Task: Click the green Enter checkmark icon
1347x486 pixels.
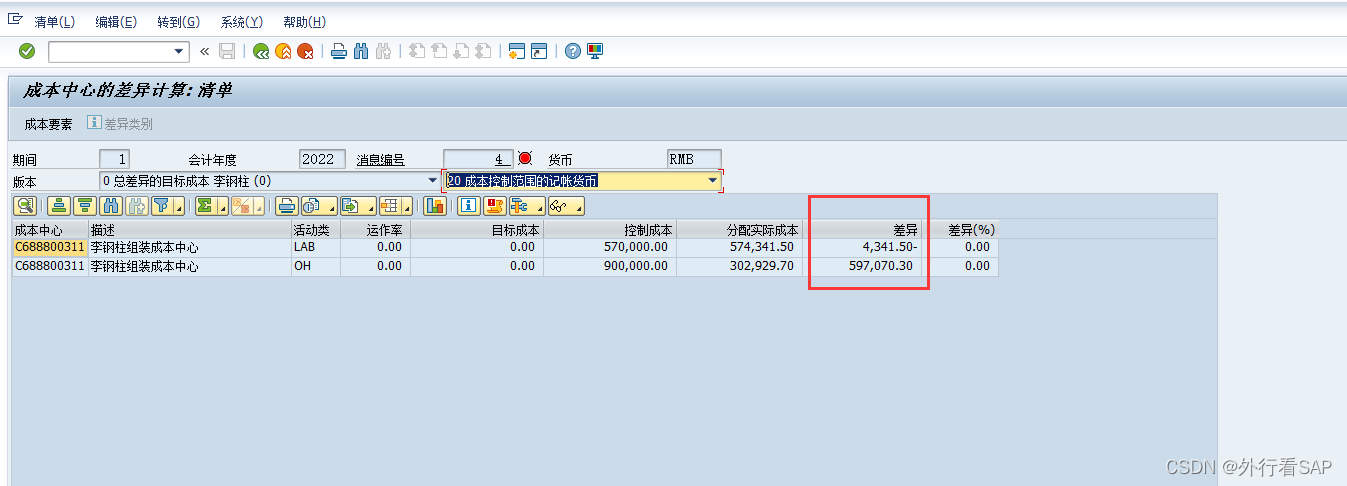Action: pos(27,51)
